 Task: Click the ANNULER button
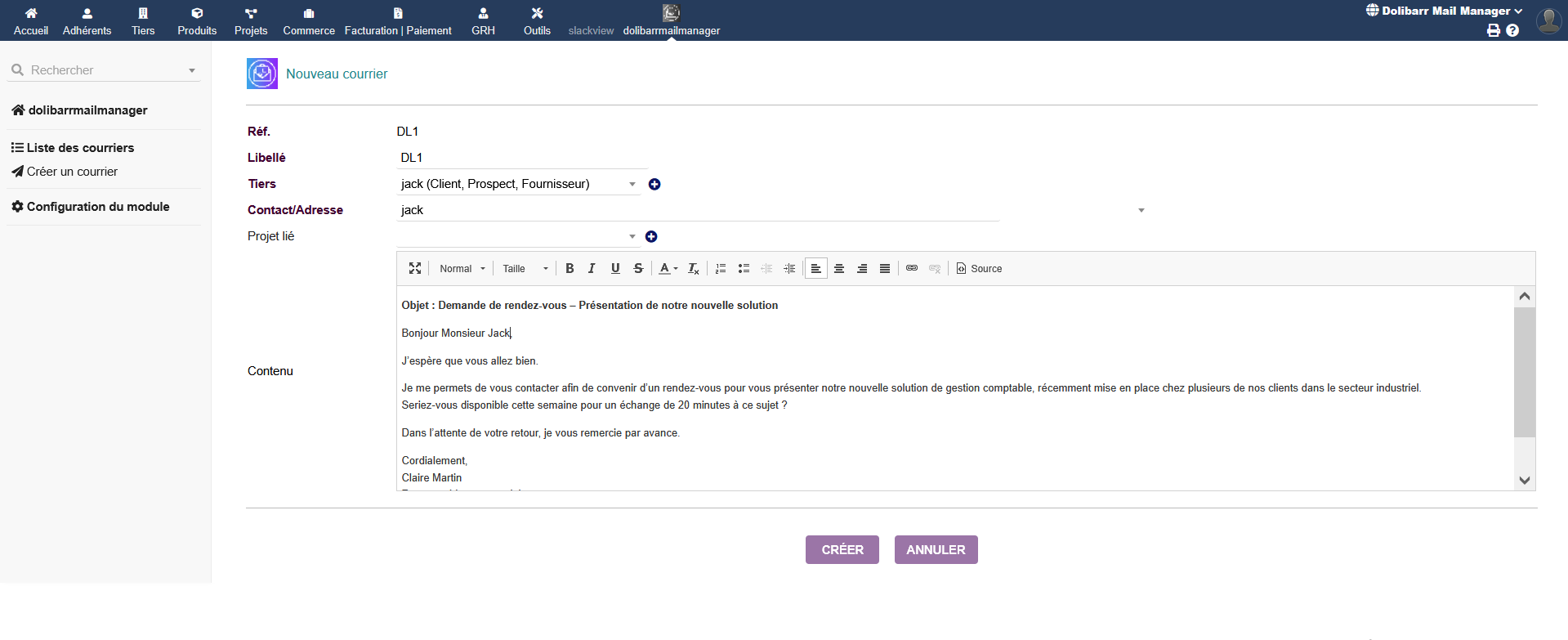click(x=936, y=549)
